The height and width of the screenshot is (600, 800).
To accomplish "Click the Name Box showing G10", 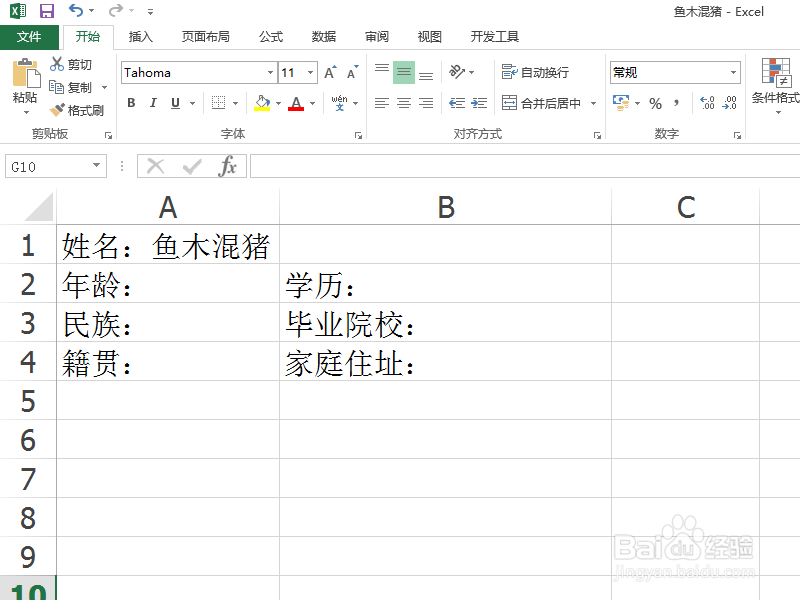I will (x=56, y=166).
